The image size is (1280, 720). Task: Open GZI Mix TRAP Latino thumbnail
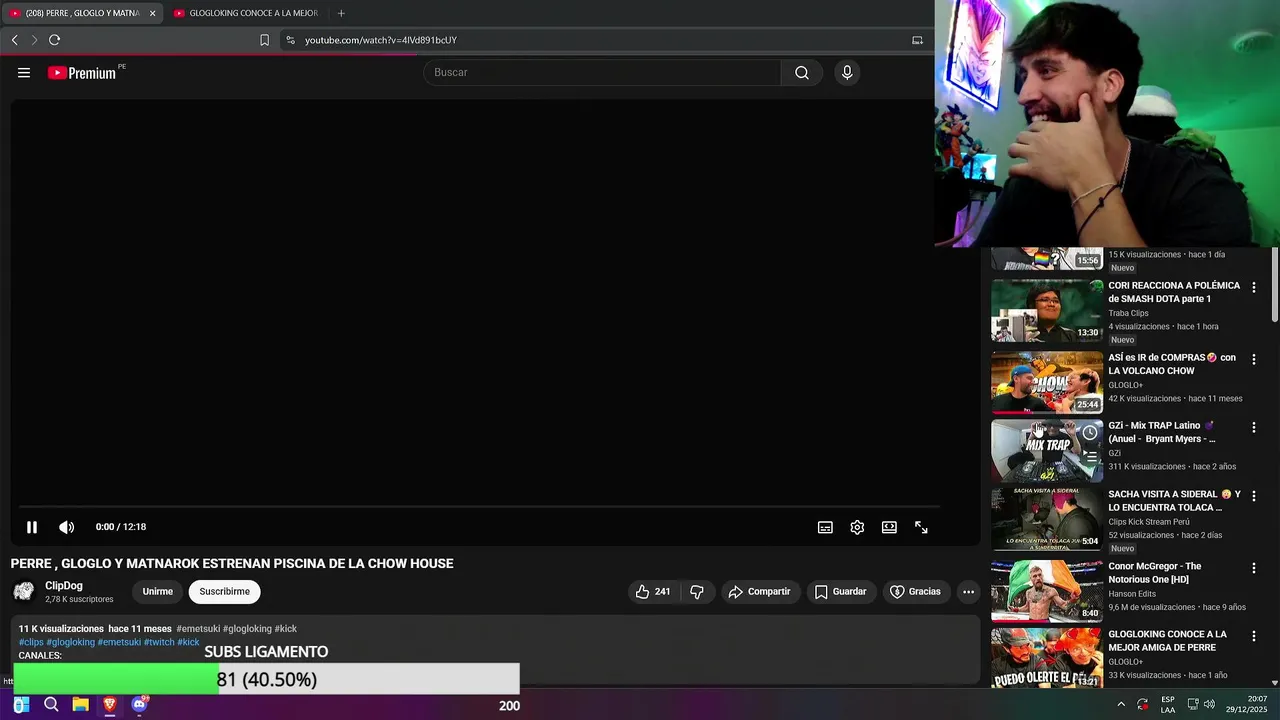tap(1047, 451)
